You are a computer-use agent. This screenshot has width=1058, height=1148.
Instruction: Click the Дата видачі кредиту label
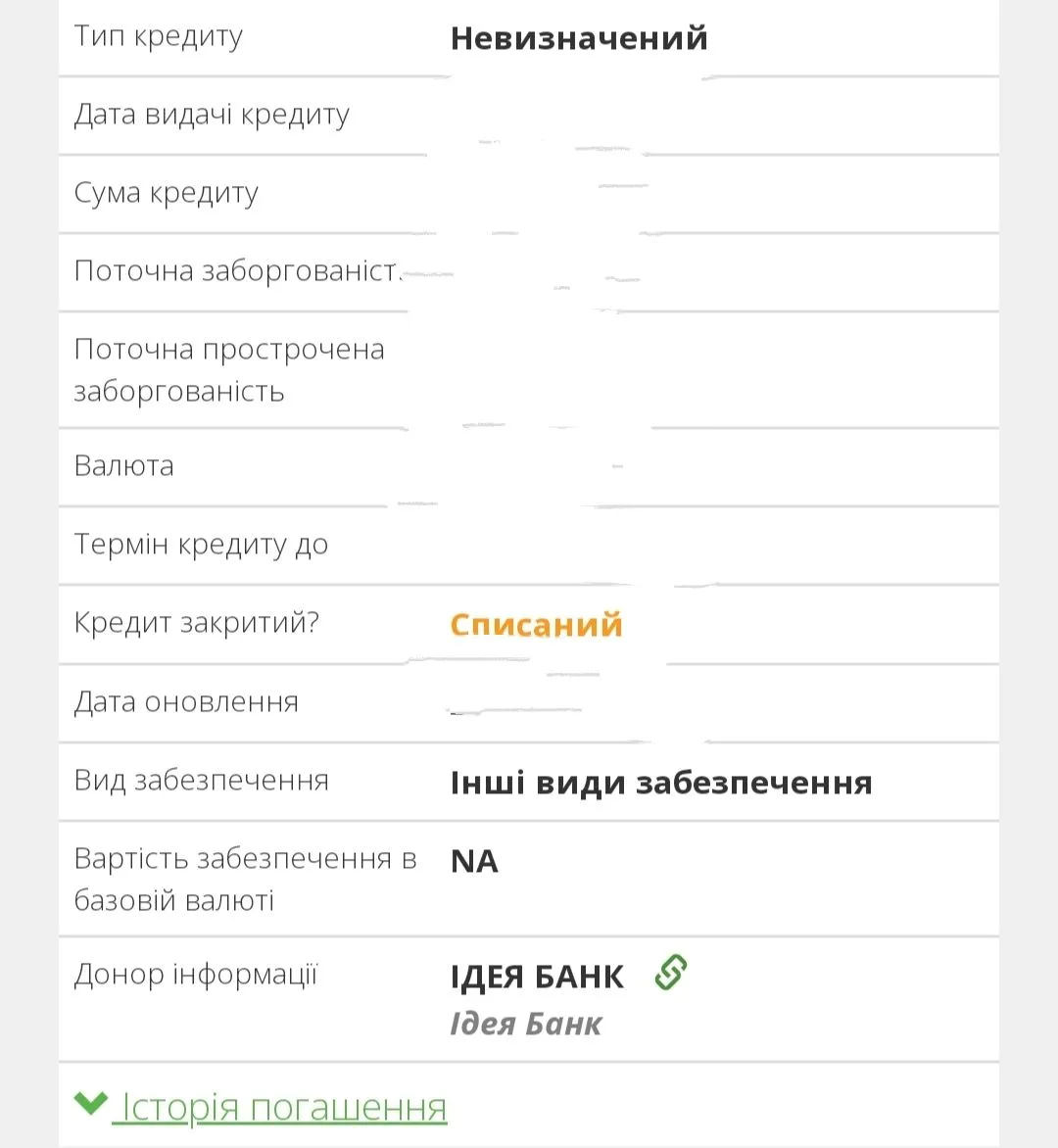tap(212, 115)
